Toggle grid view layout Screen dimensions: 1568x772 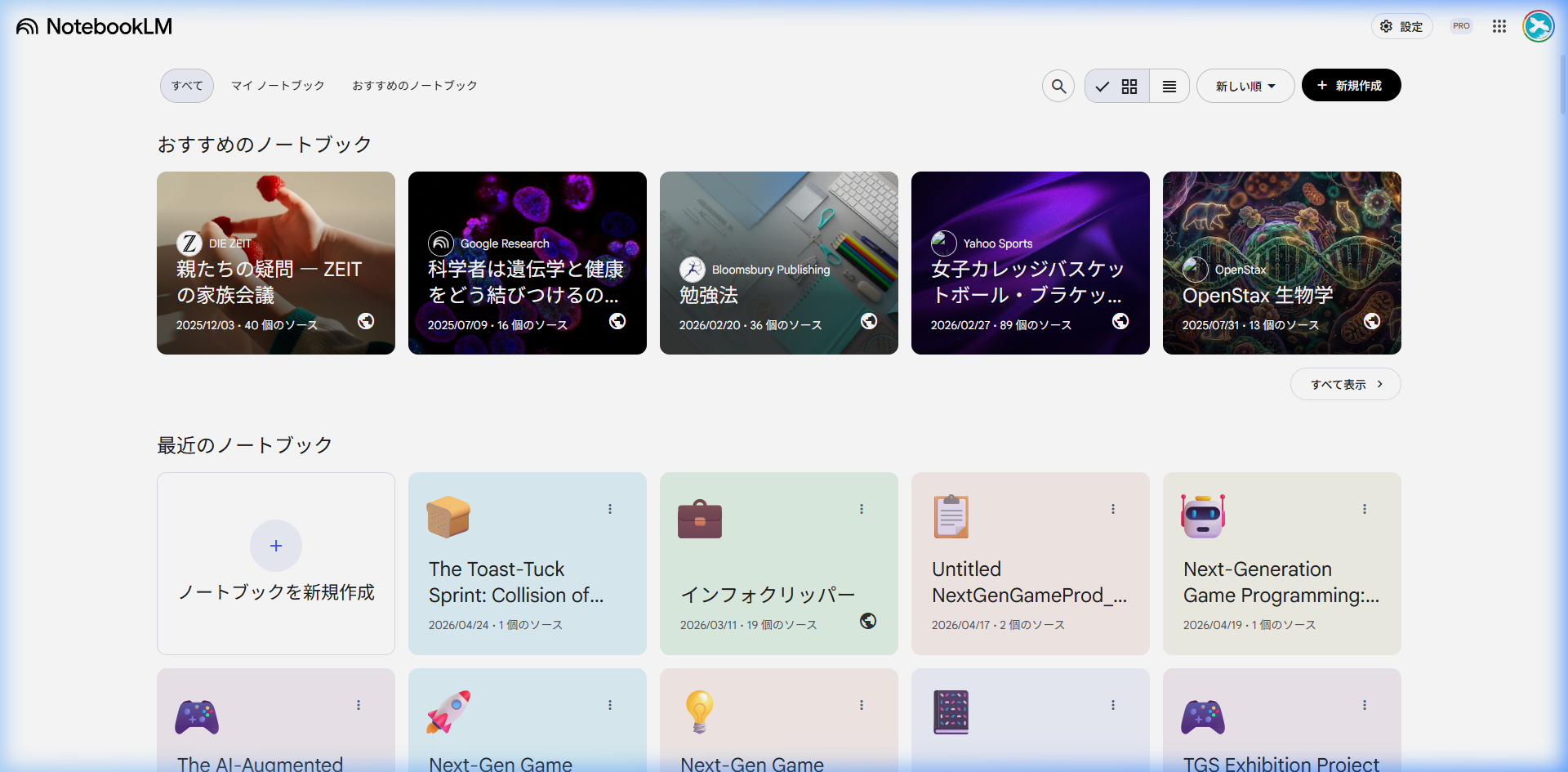coord(1117,86)
